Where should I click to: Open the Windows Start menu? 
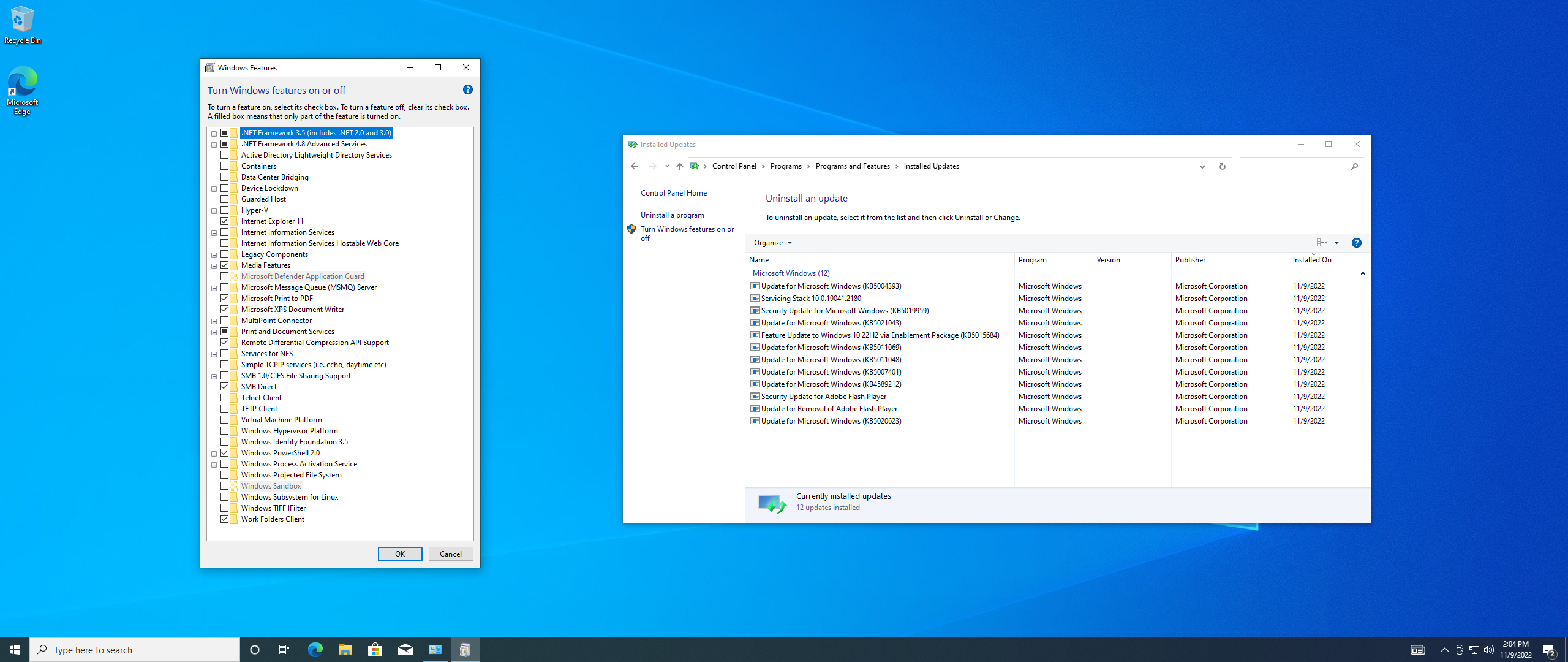coord(15,650)
